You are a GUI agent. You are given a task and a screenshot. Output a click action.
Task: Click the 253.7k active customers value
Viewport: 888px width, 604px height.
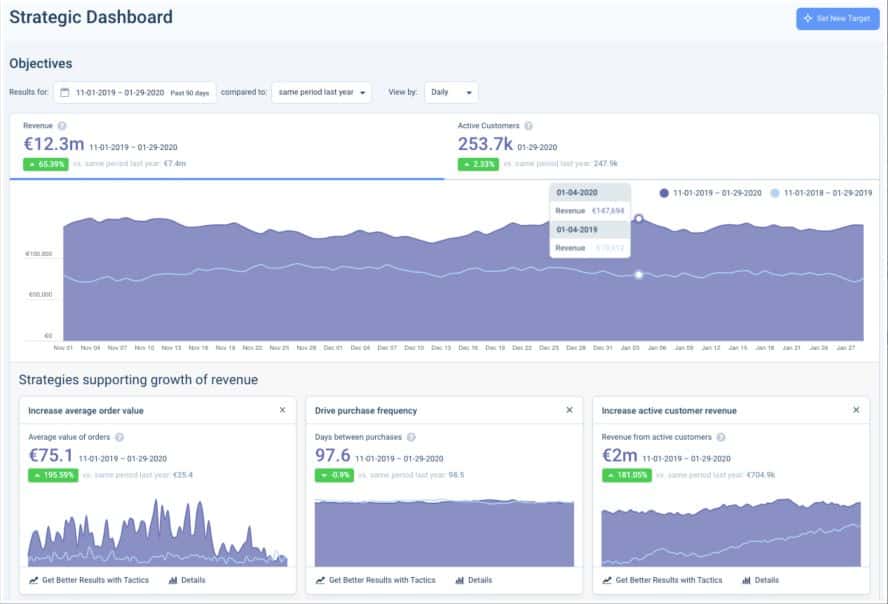click(x=485, y=144)
